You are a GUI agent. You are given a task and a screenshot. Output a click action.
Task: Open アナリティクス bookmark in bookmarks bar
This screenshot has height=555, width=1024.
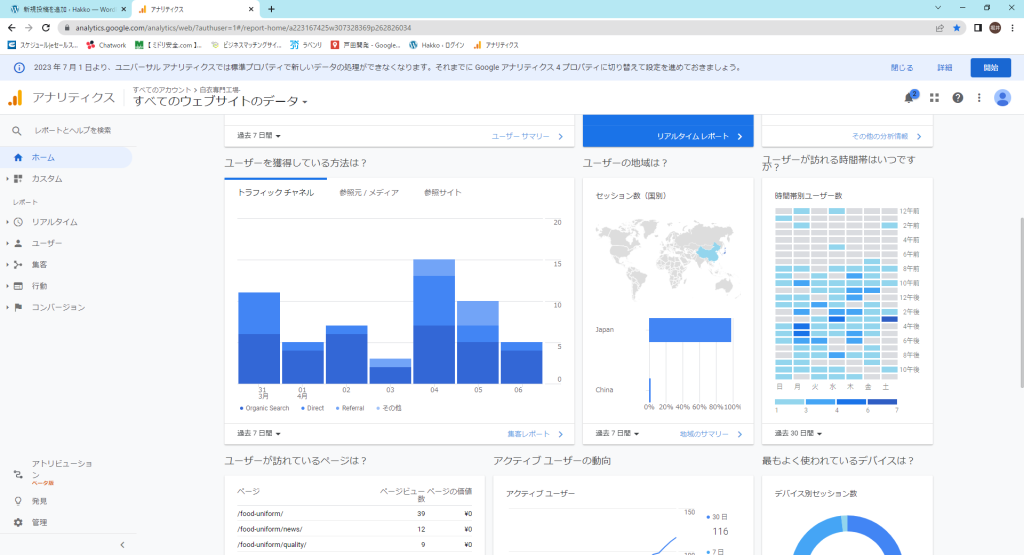[x=496, y=45]
